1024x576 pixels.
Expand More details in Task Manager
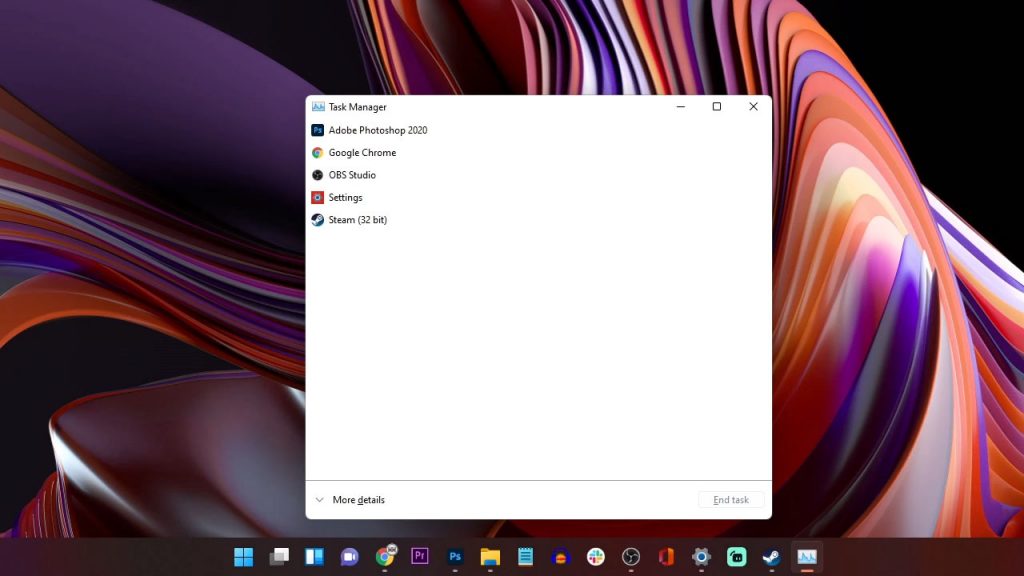click(351, 500)
